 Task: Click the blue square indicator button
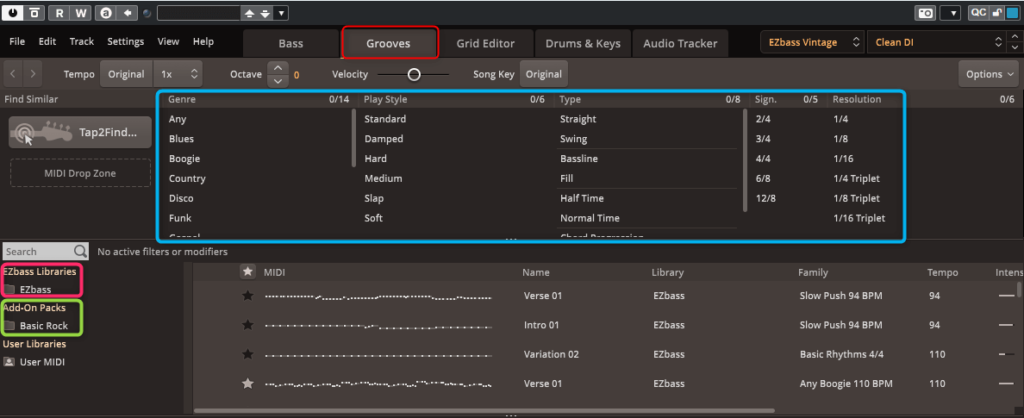point(1012,12)
